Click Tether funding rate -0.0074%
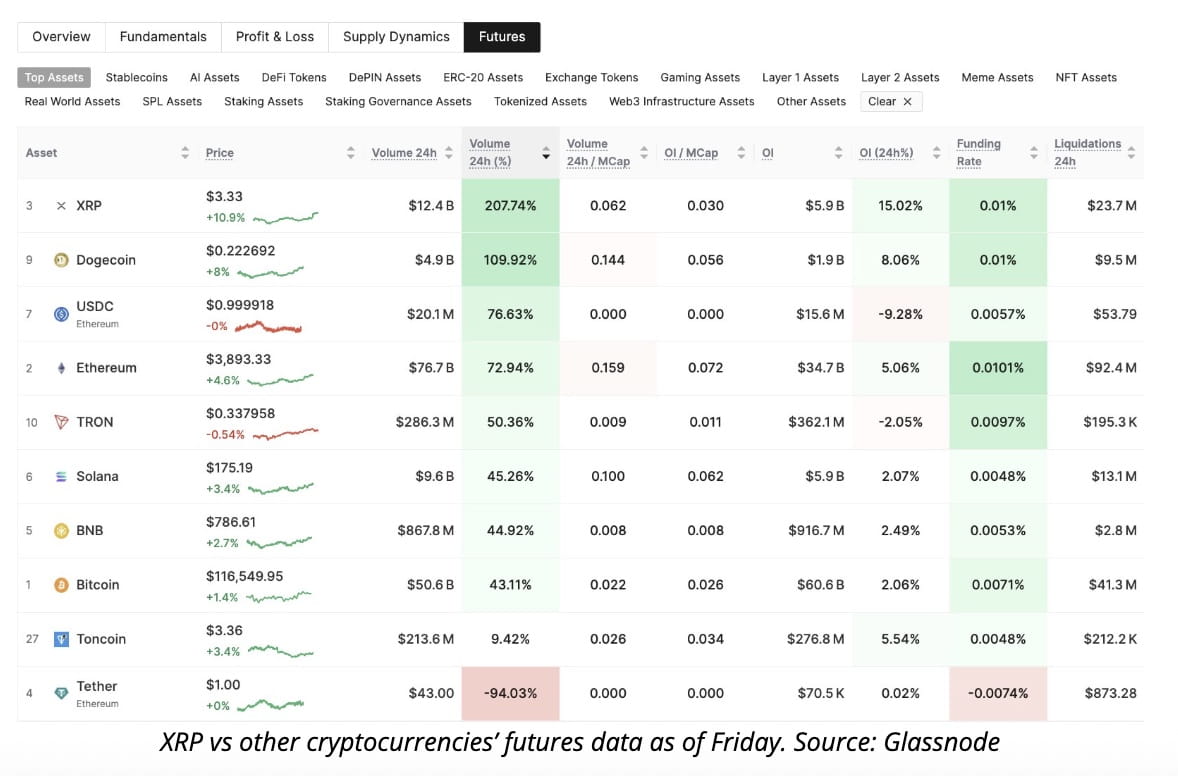 coord(998,693)
